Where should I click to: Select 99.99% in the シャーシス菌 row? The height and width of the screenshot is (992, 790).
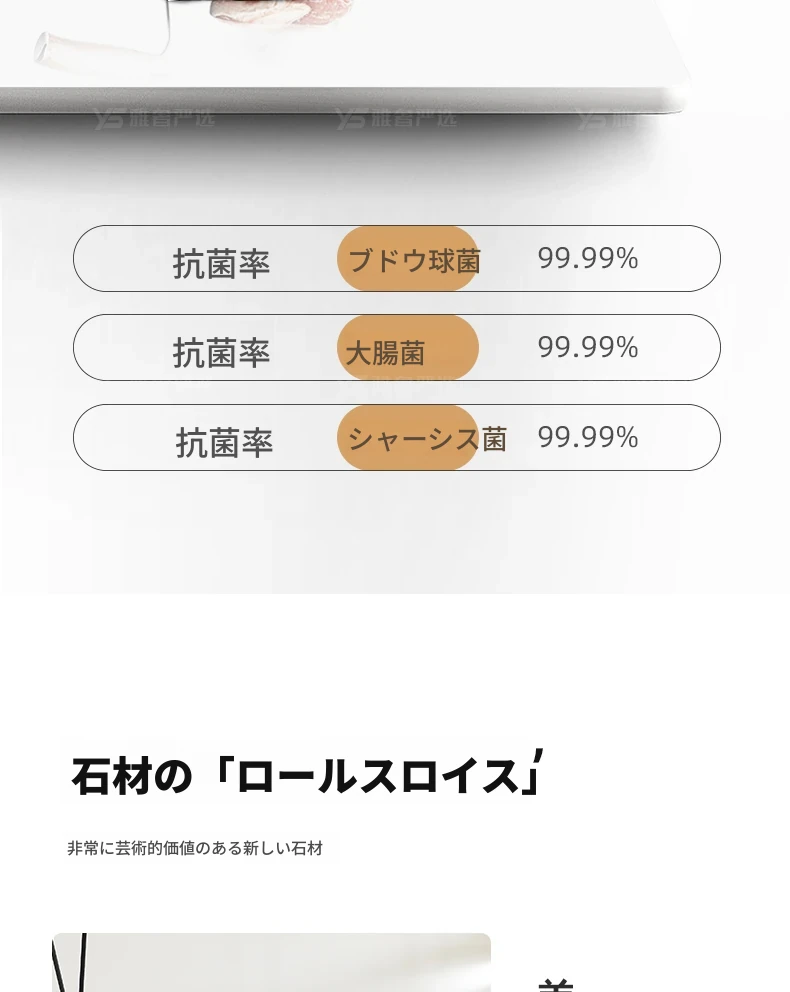(587, 437)
